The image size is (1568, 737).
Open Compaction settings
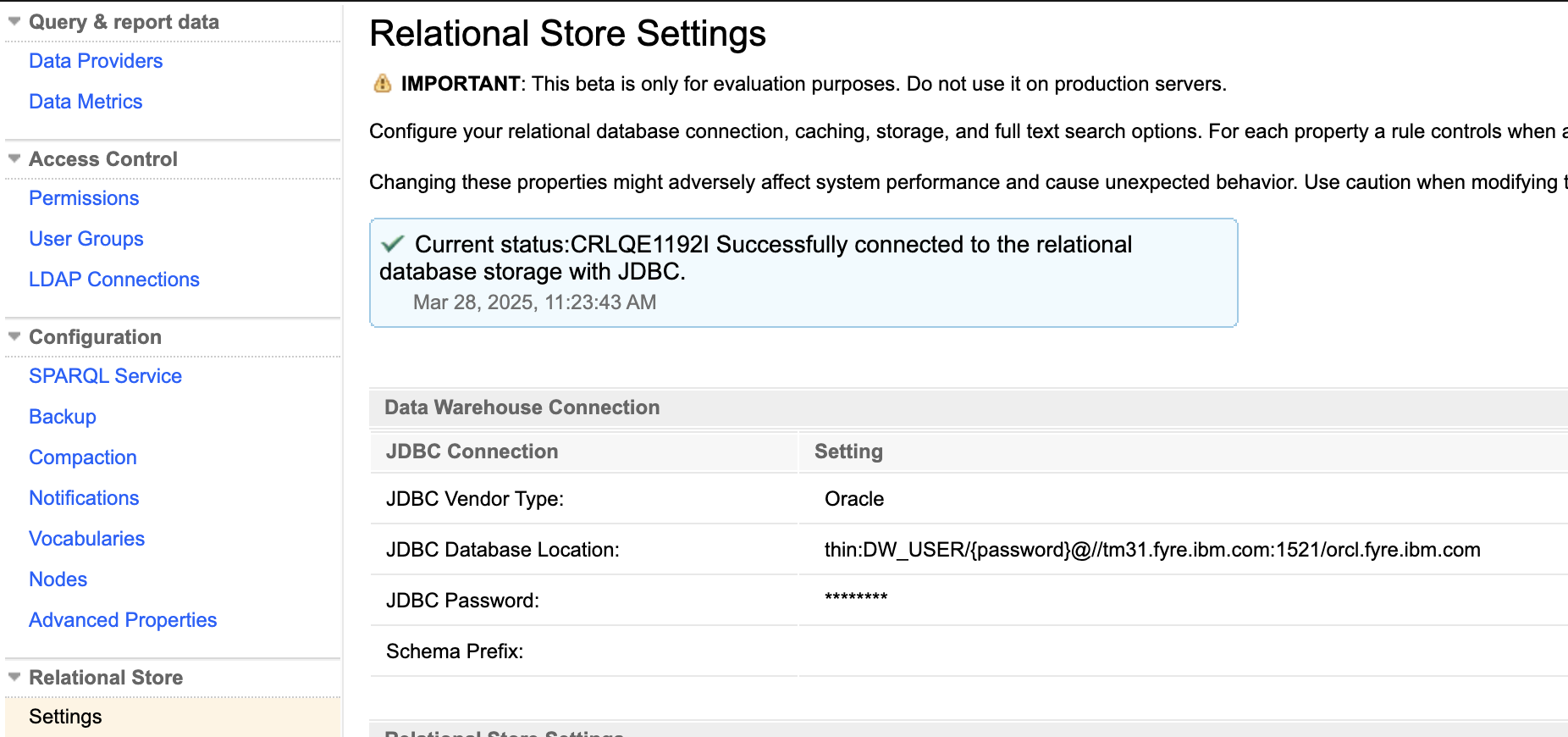[x=83, y=457]
